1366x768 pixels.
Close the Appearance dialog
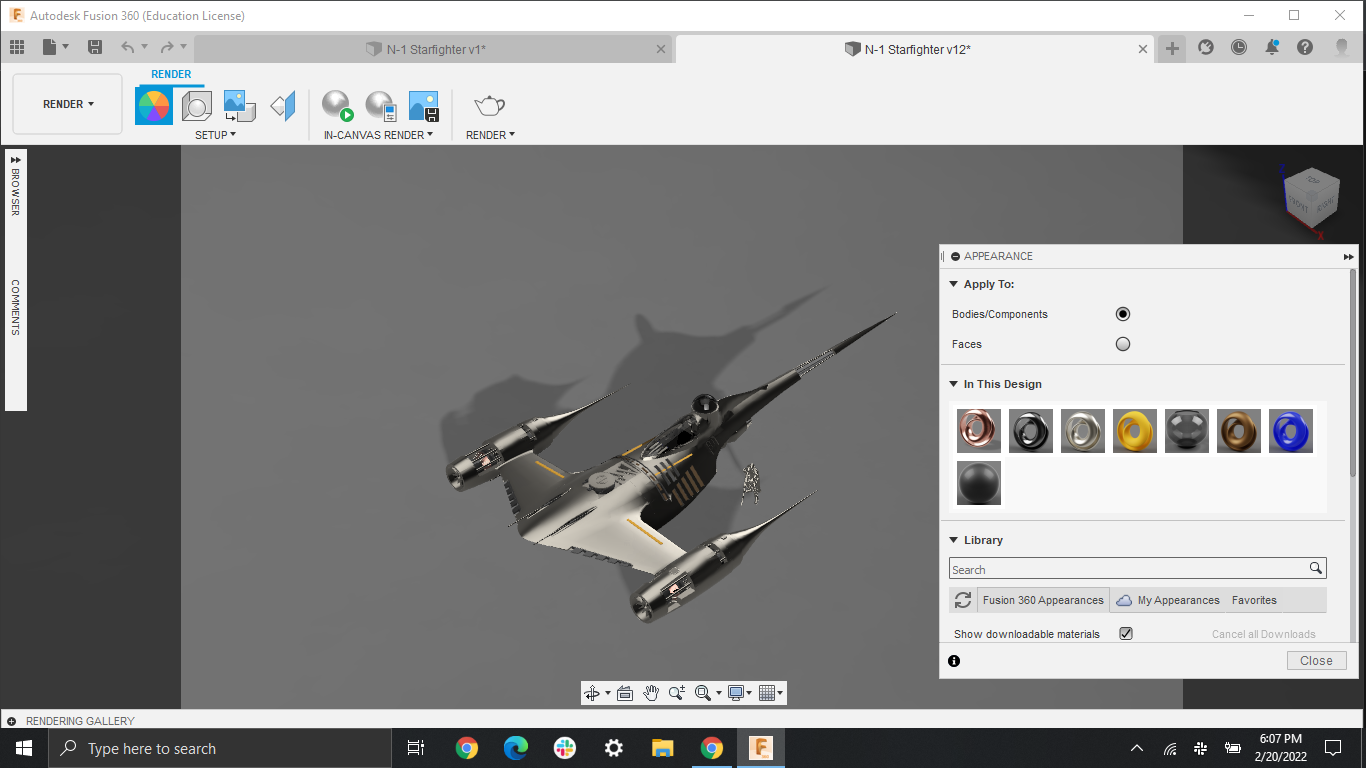coord(1316,660)
